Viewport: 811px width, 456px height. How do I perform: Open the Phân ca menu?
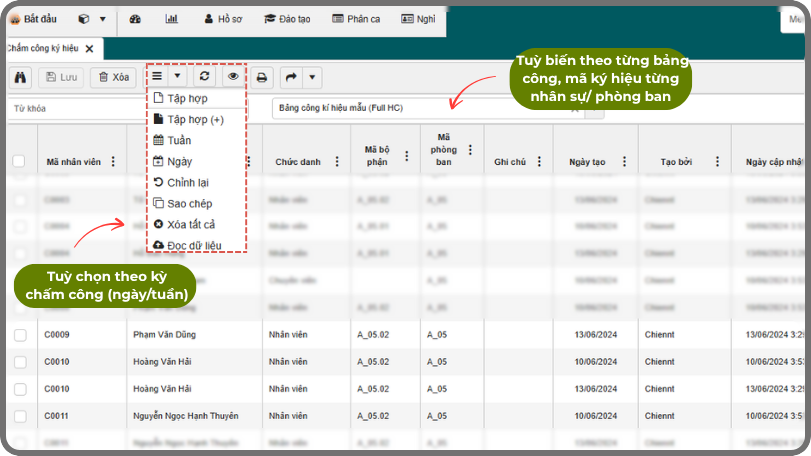coord(356,19)
